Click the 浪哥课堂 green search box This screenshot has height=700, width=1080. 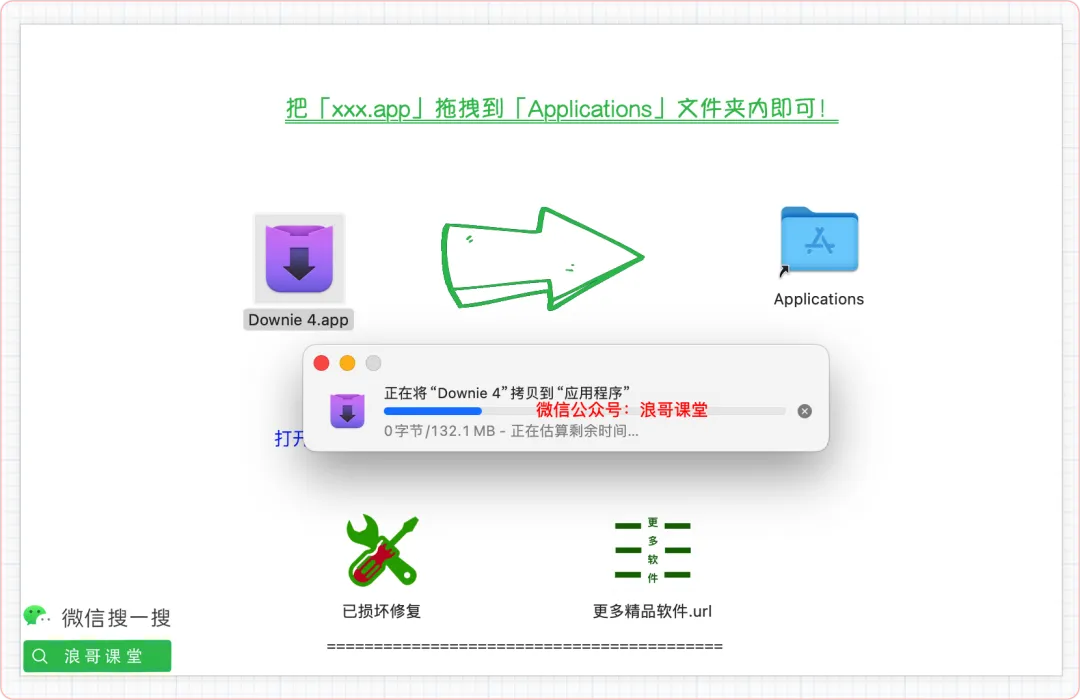pos(97,656)
